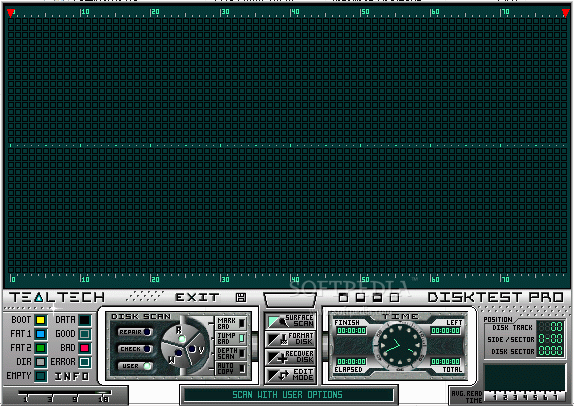This screenshot has width=574, height=406.
Task: Click the yellow BOOT color swatch
Action: [41, 320]
